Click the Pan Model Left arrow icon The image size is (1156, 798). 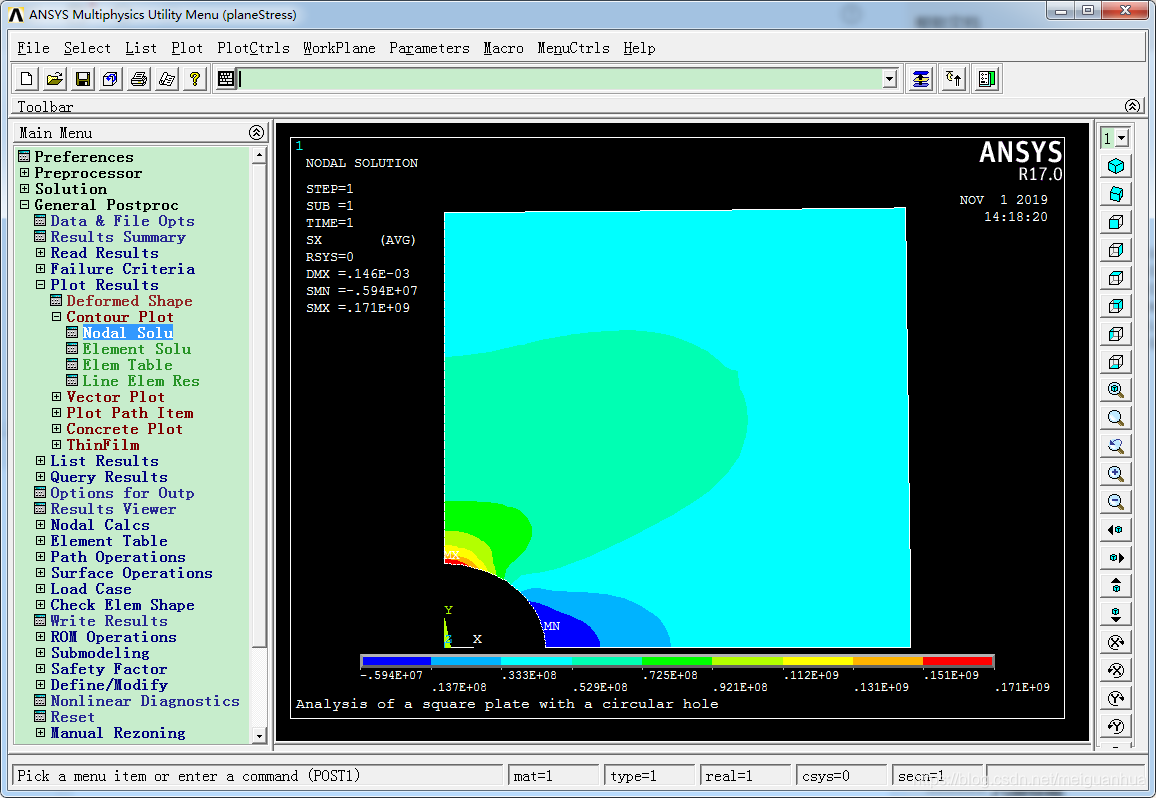[x=1116, y=530]
